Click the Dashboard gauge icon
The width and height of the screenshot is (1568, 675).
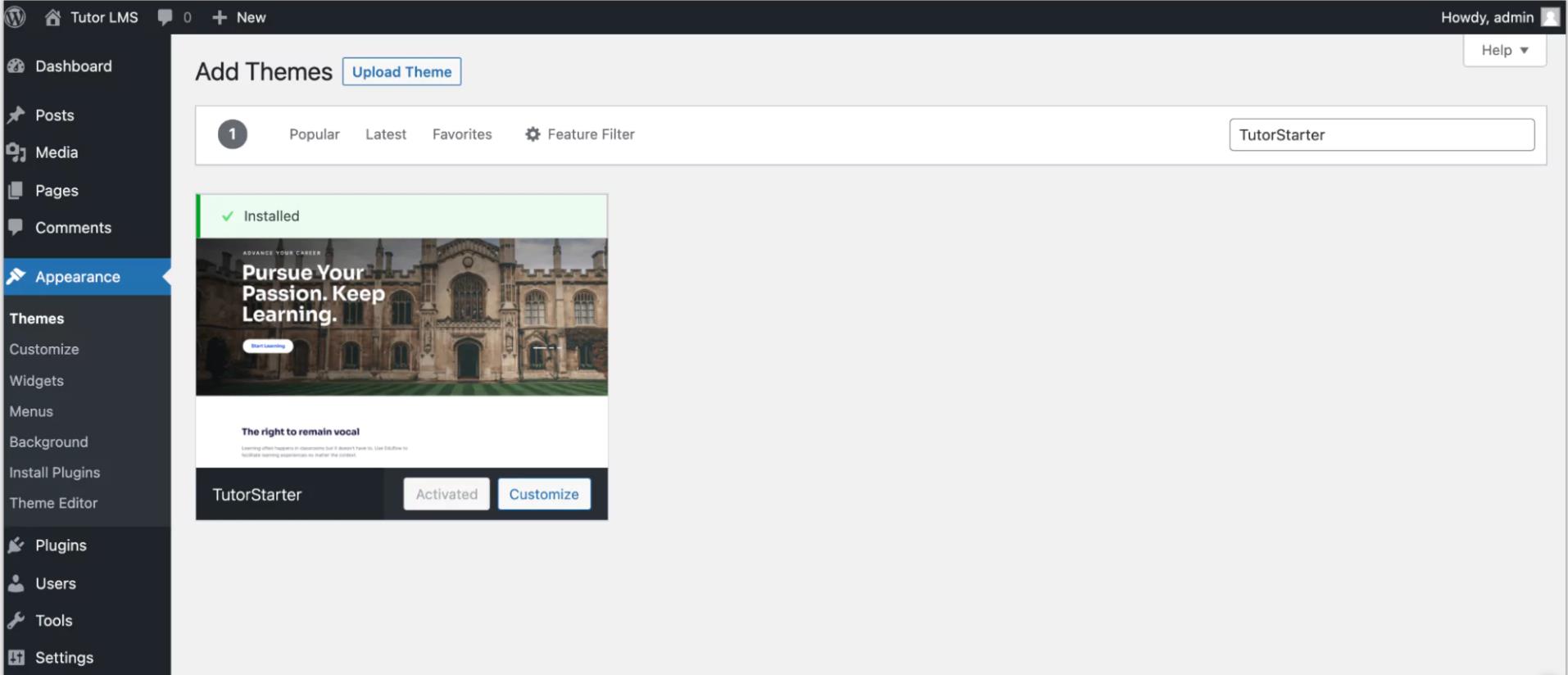pyautogui.click(x=16, y=66)
